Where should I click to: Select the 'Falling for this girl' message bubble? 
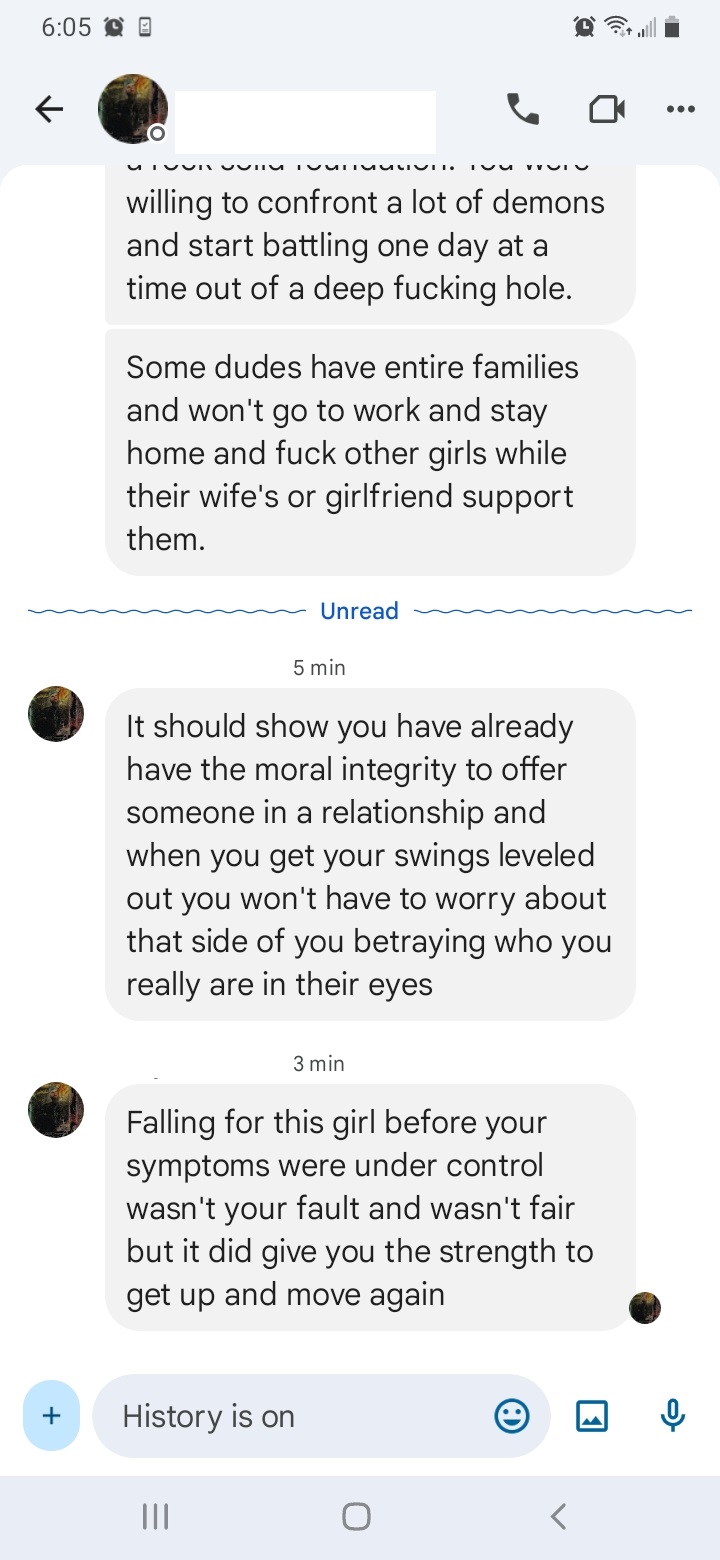tap(370, 1207)
